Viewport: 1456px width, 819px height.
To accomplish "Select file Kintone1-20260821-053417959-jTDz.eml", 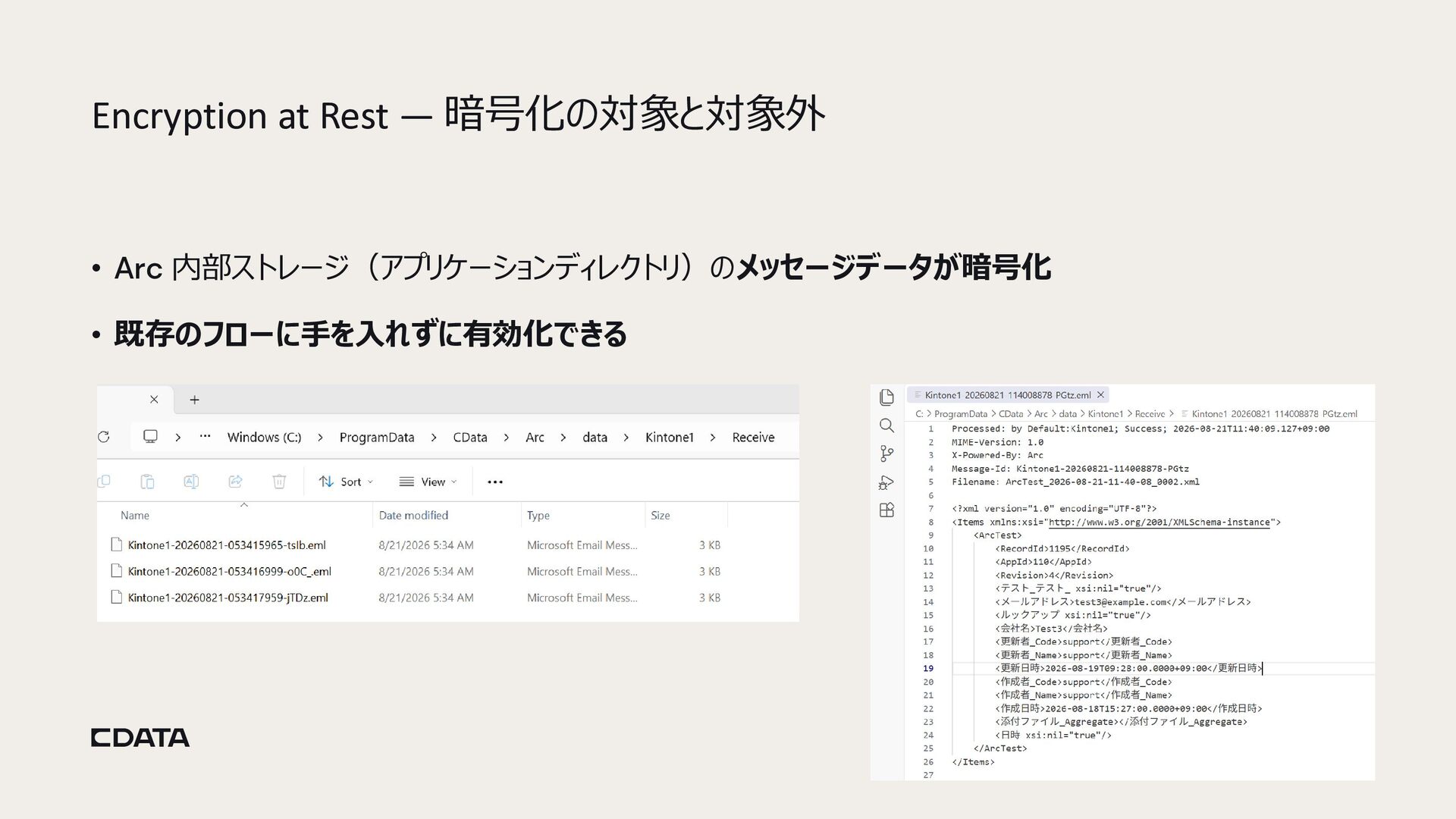I will 227,598.
